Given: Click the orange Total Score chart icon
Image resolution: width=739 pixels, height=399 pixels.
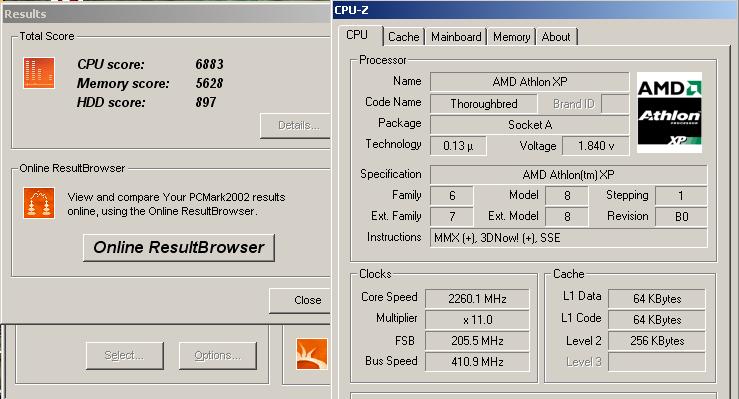Looking at the screenshot, I should coord(39,73).
